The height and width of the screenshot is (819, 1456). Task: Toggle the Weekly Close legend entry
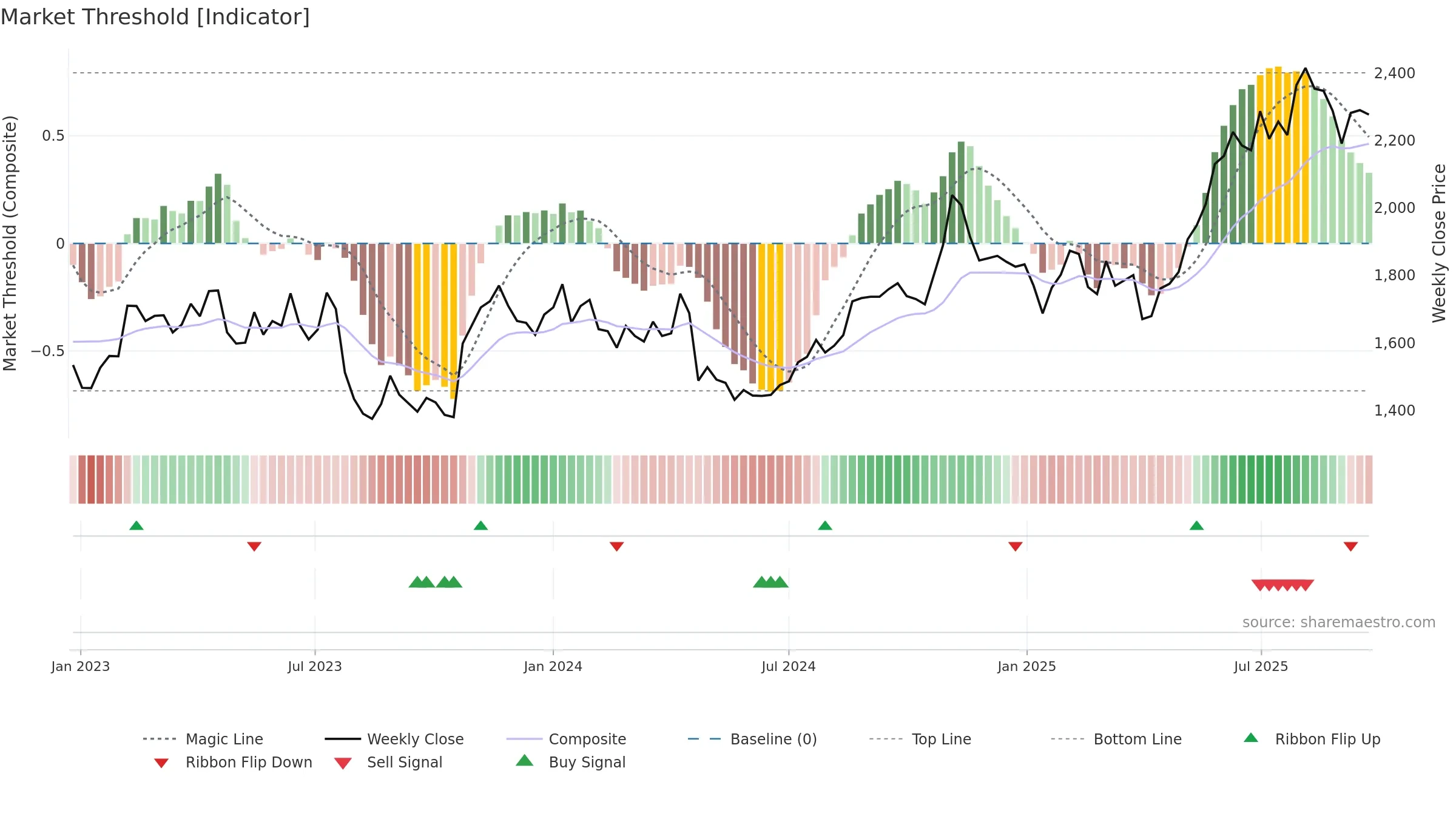point(394,739)
